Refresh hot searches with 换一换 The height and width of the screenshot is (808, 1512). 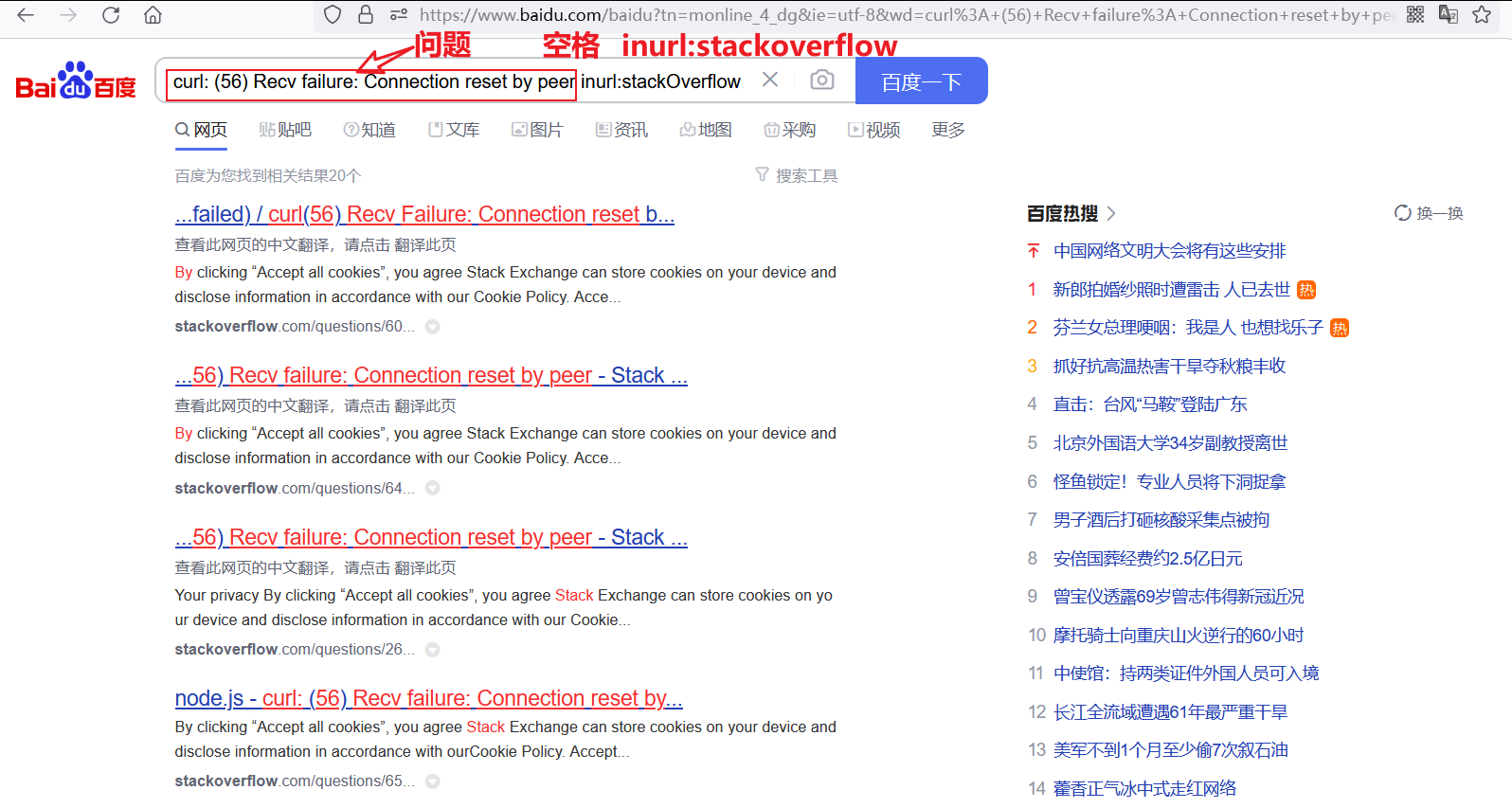[x=1429, y=213]
